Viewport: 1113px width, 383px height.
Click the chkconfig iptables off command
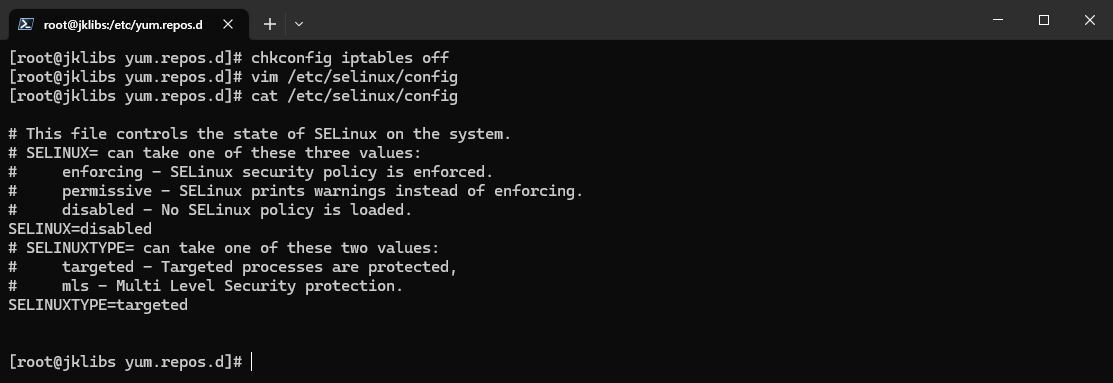(350, 58)
